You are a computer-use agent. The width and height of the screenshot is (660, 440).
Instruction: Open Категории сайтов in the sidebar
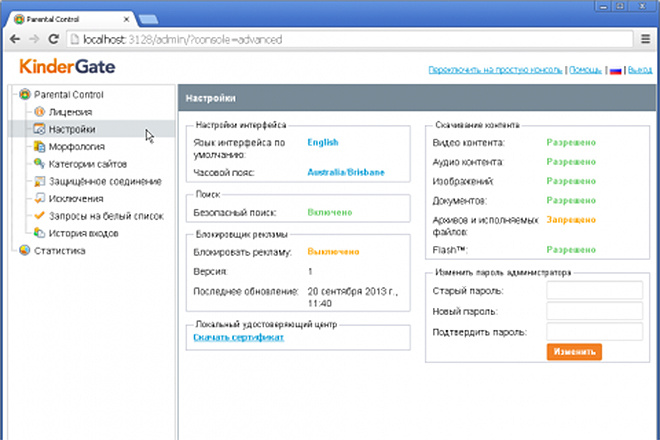click(x=88, y=164)
